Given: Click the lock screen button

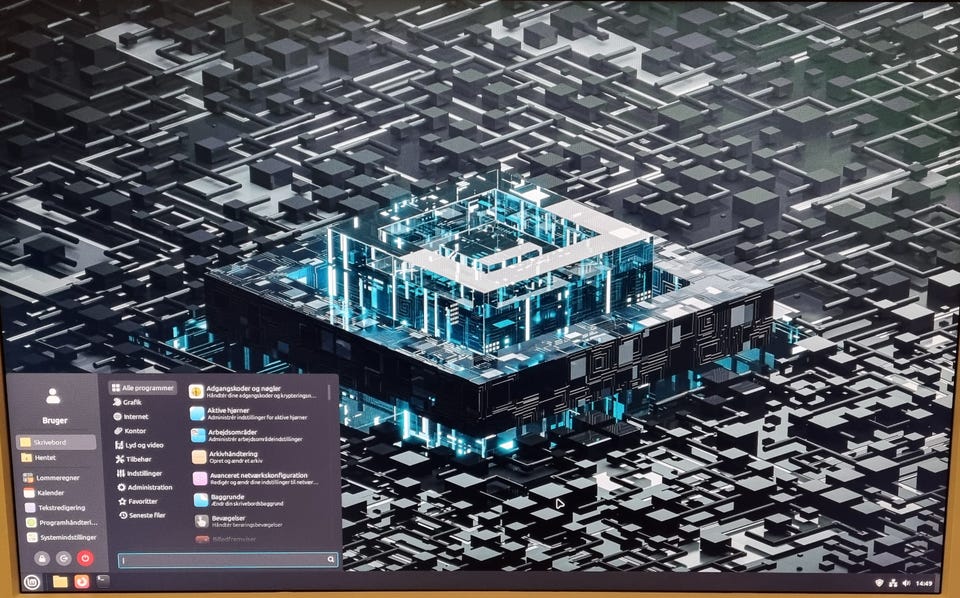Looking at the screenshot, I should (42, 558).
